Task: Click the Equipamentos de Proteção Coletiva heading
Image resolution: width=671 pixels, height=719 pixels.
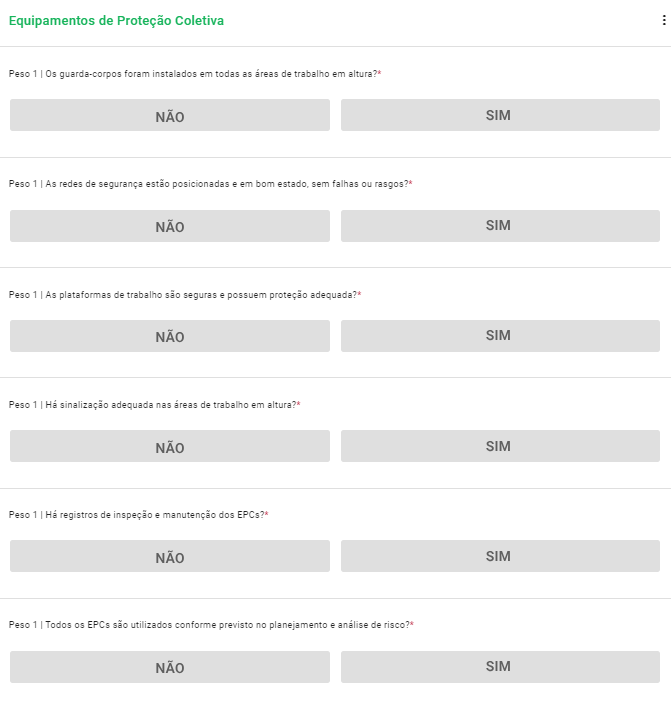Action: (116, 21)
